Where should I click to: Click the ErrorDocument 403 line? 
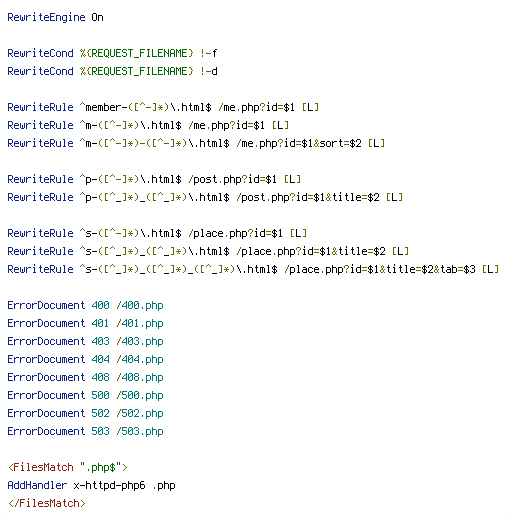pos(85,341)
